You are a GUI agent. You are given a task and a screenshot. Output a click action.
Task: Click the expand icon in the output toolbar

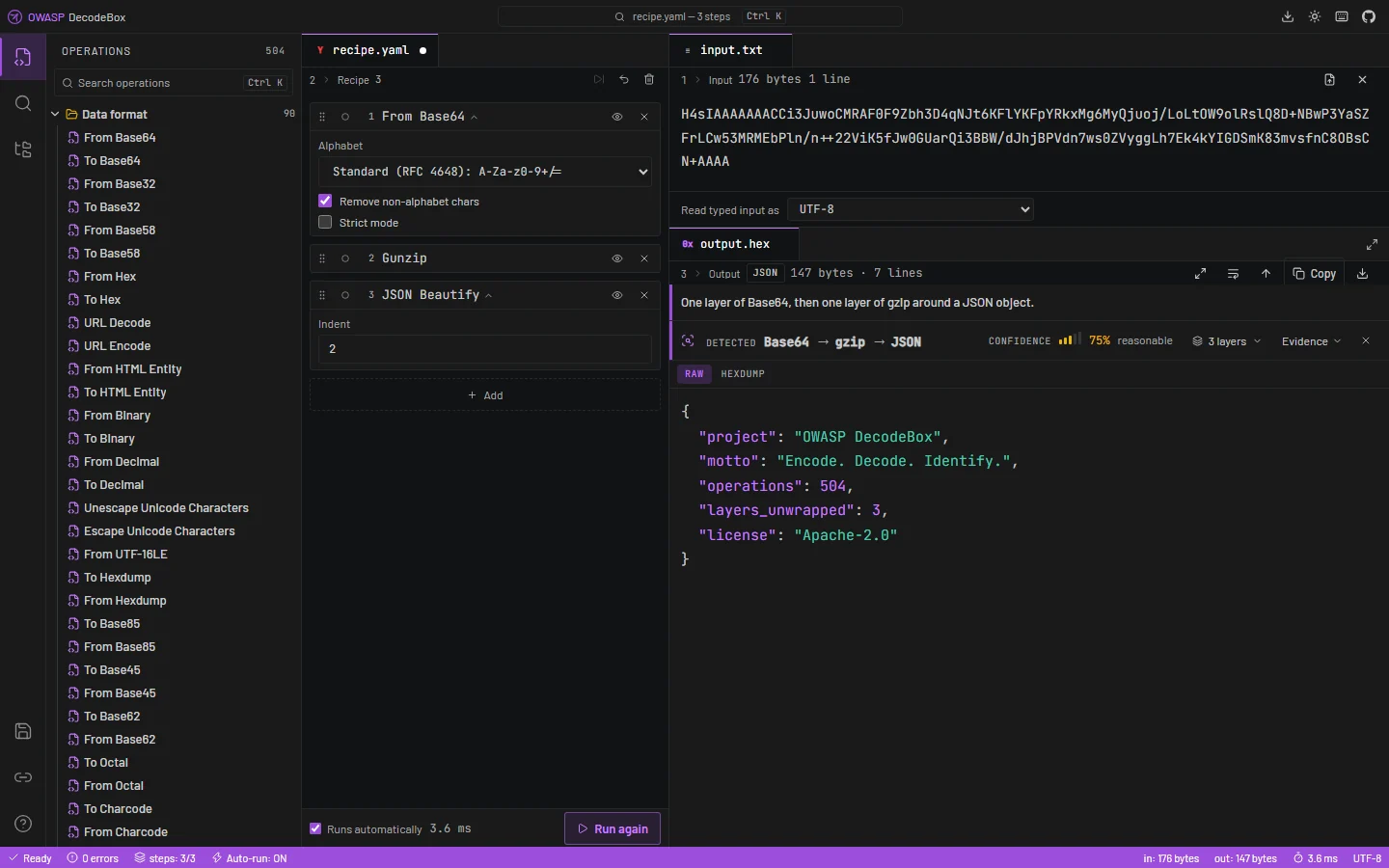point(1201,274)
